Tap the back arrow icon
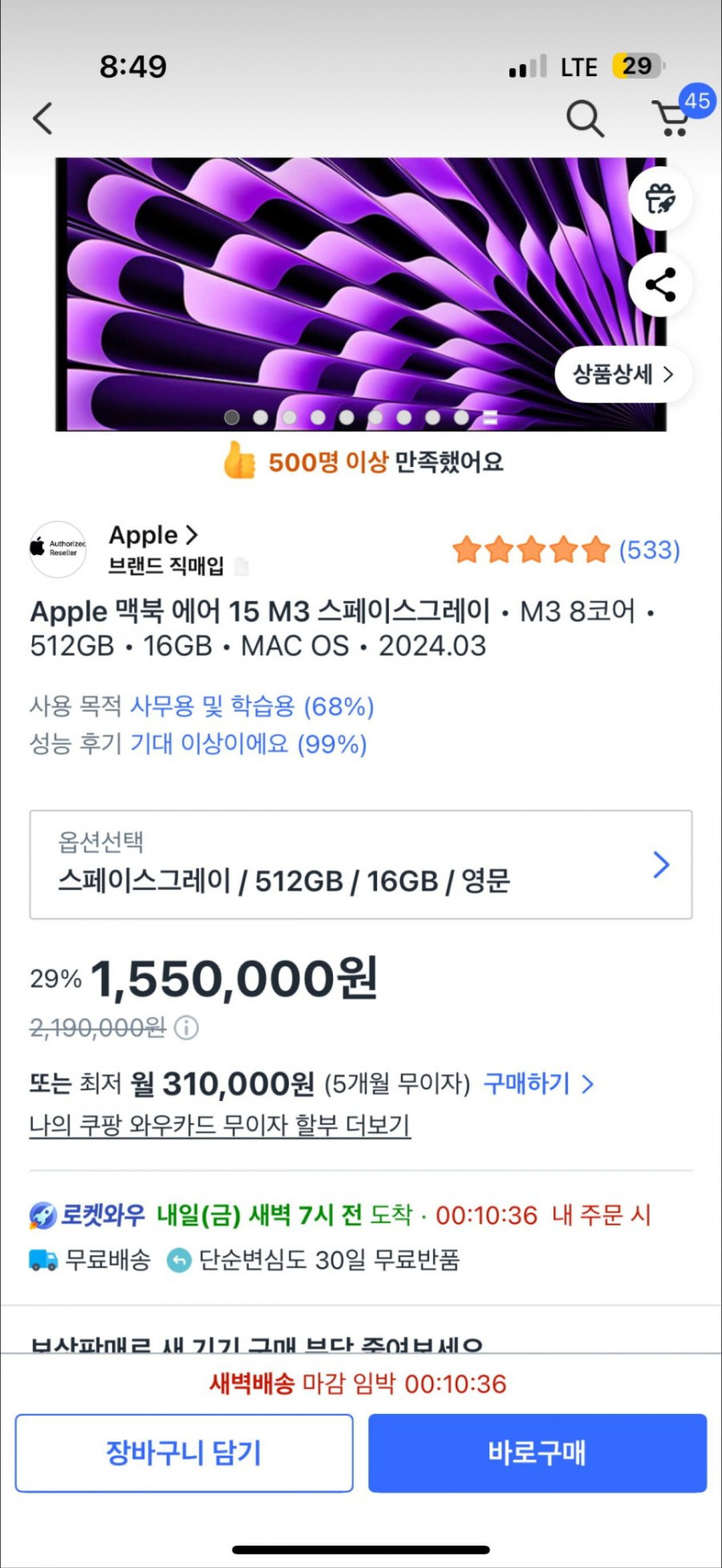722x1568 pixels. pyautogui.click(x=43, y=118)
